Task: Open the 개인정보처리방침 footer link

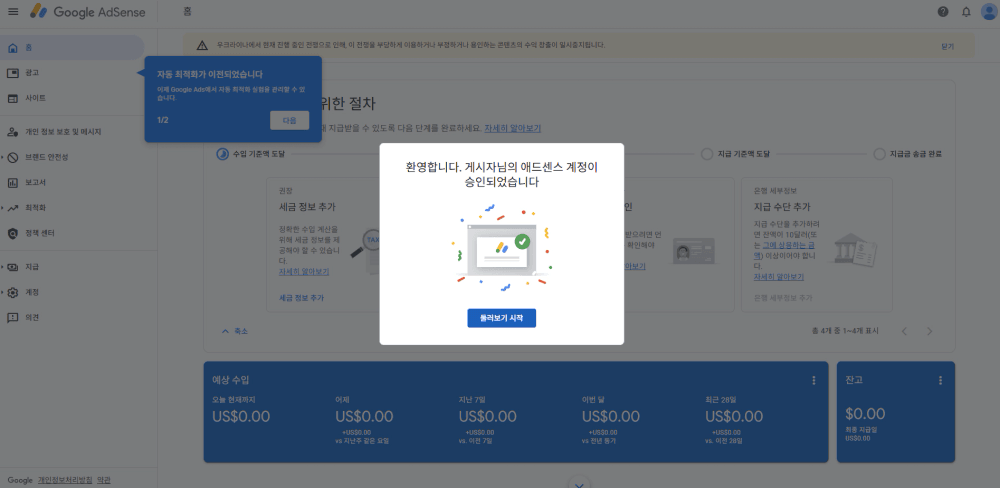Action: [x=65, y=480]
